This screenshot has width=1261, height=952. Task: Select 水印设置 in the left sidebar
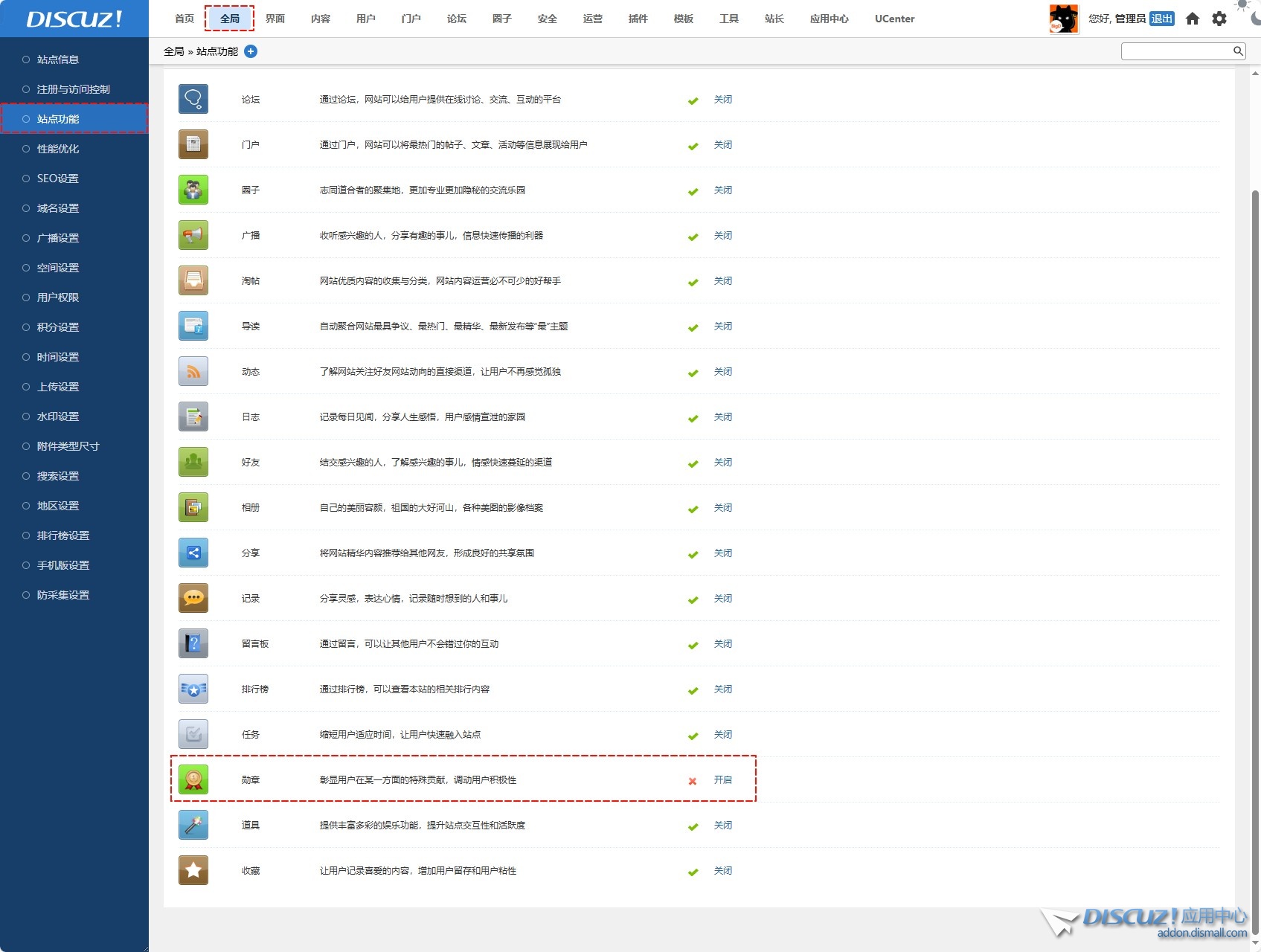58,416
